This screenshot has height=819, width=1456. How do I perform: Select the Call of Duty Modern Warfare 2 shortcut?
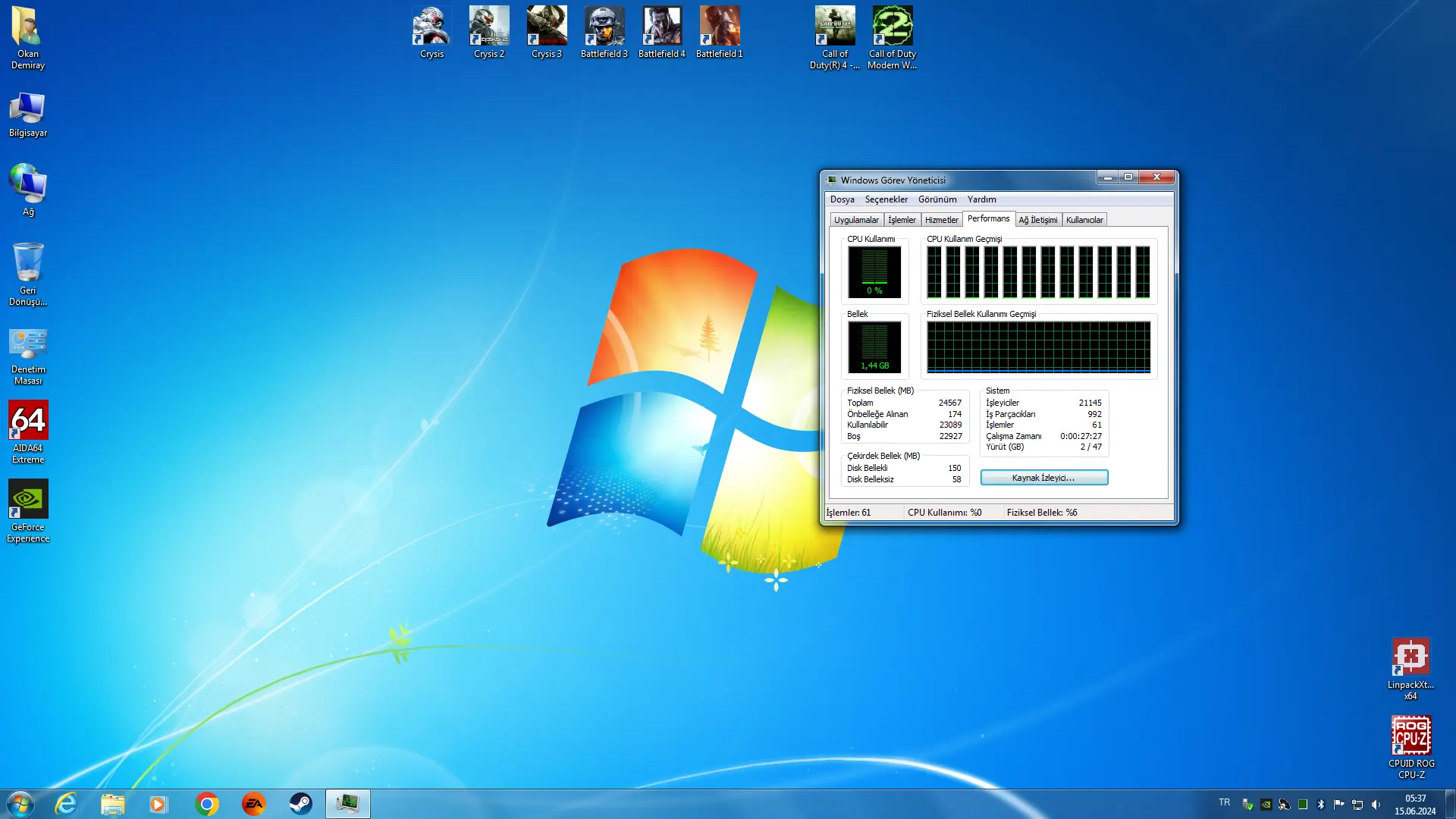click(893, 38)
